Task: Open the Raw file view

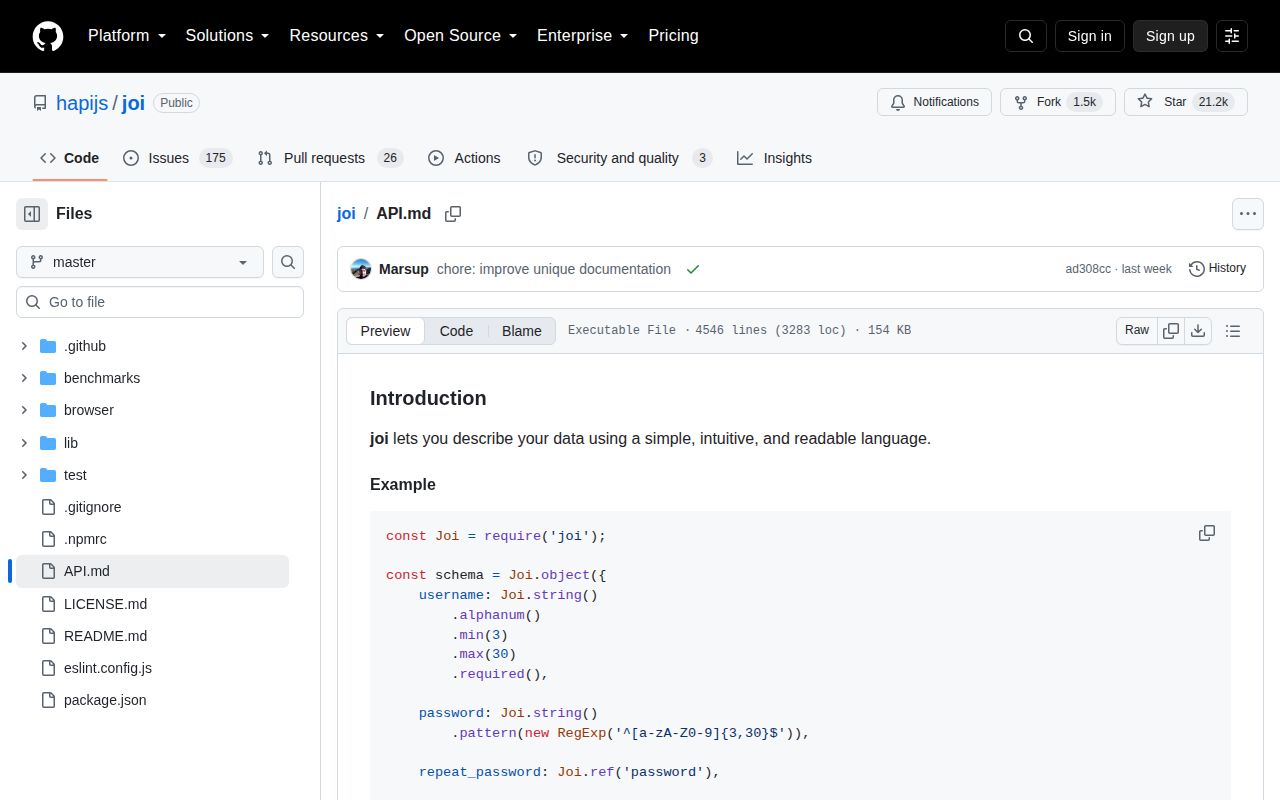Action: pos(1137,331)
